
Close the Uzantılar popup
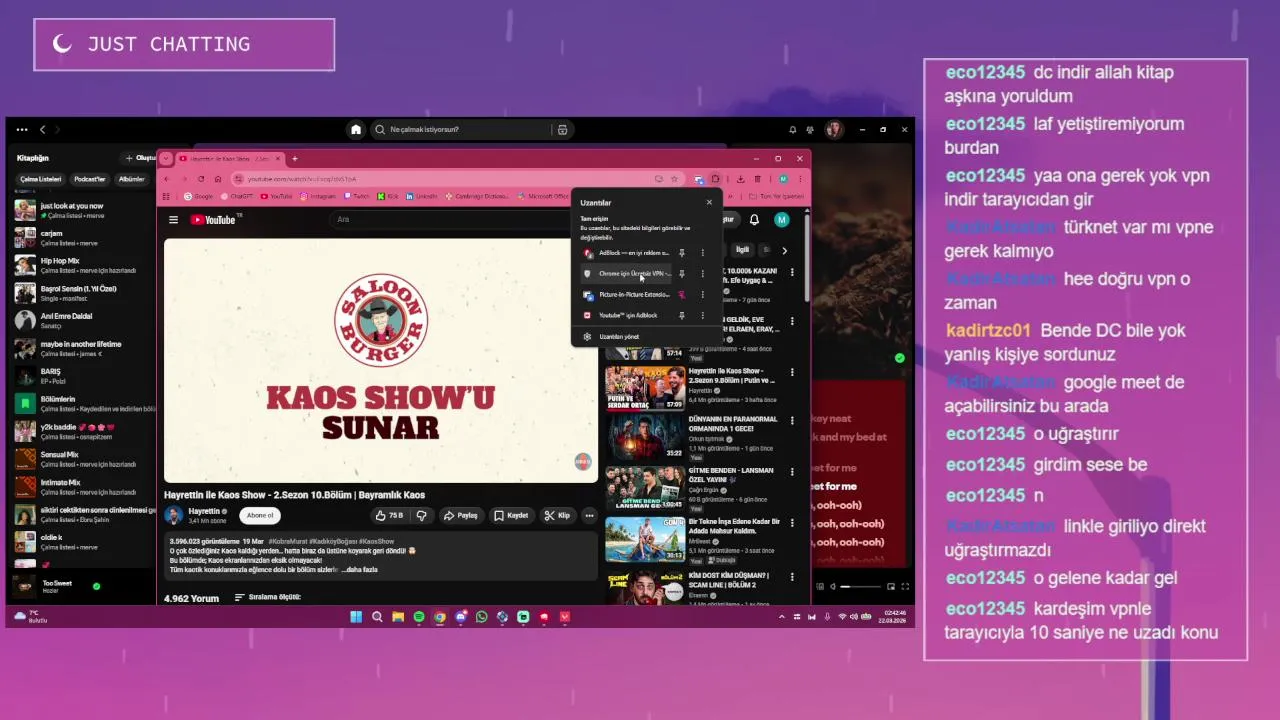[709, 202]
